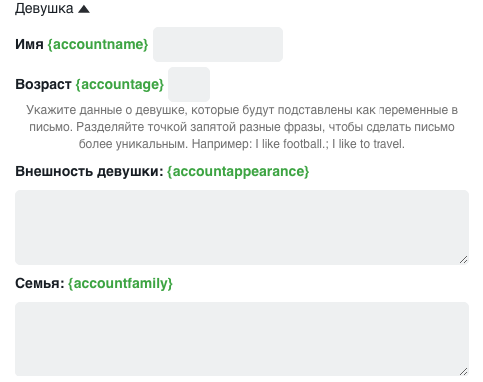
Task: Click the bold Возраст label
Action: (43, 84)
